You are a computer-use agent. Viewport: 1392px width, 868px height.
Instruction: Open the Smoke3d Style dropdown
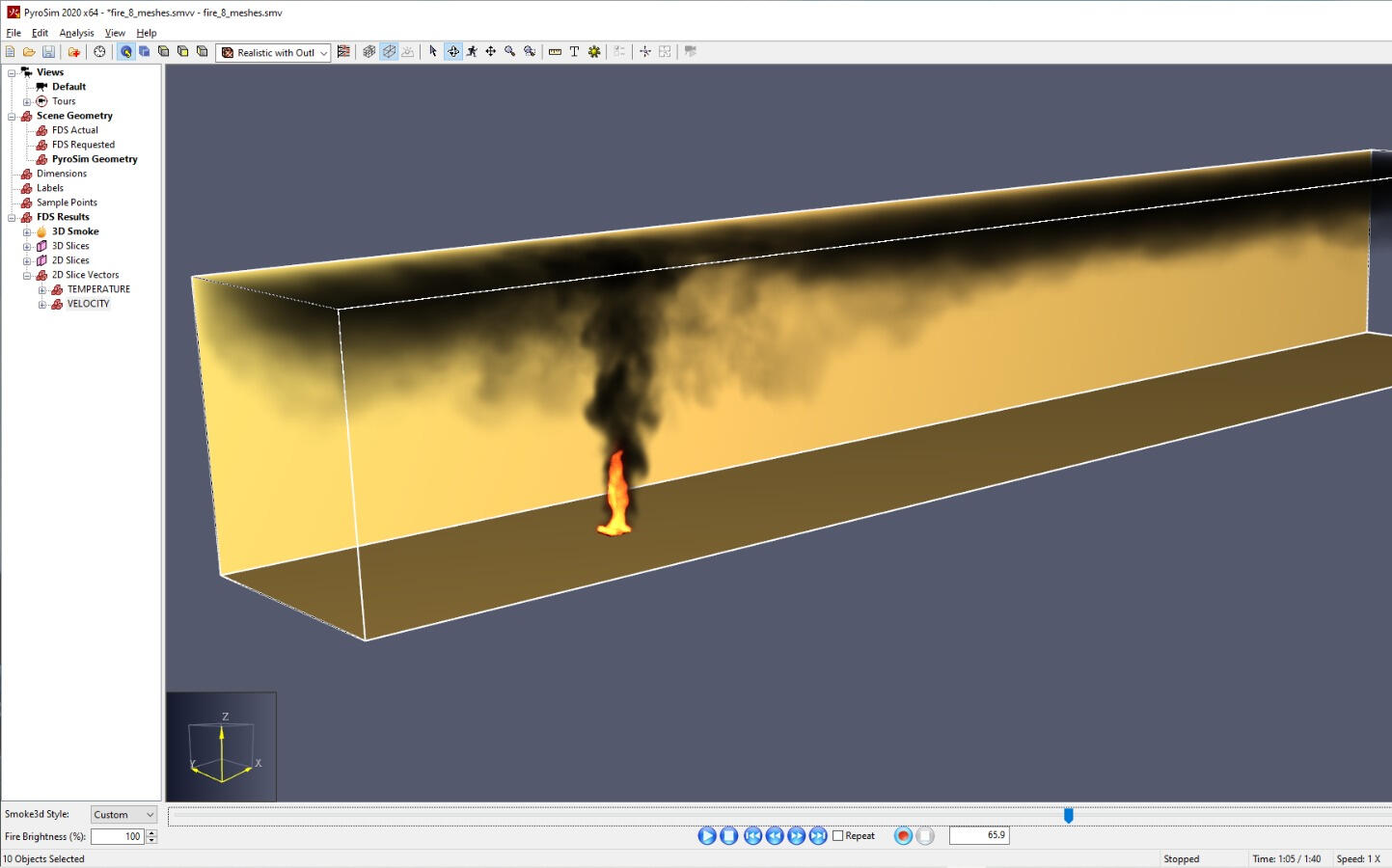point(123,815)
